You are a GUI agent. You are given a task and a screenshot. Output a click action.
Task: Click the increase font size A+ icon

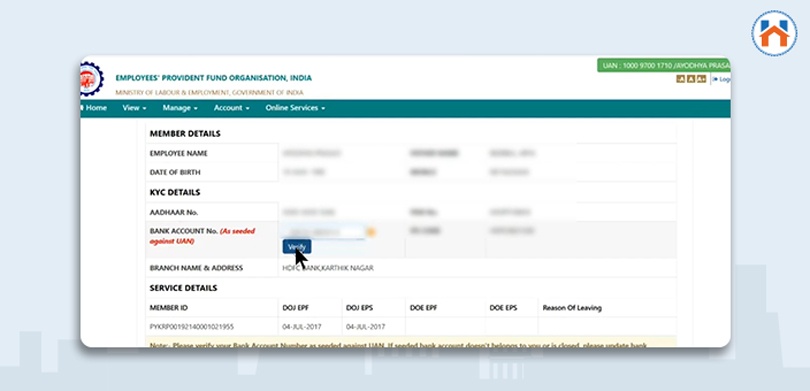click(x=701, y=79)
